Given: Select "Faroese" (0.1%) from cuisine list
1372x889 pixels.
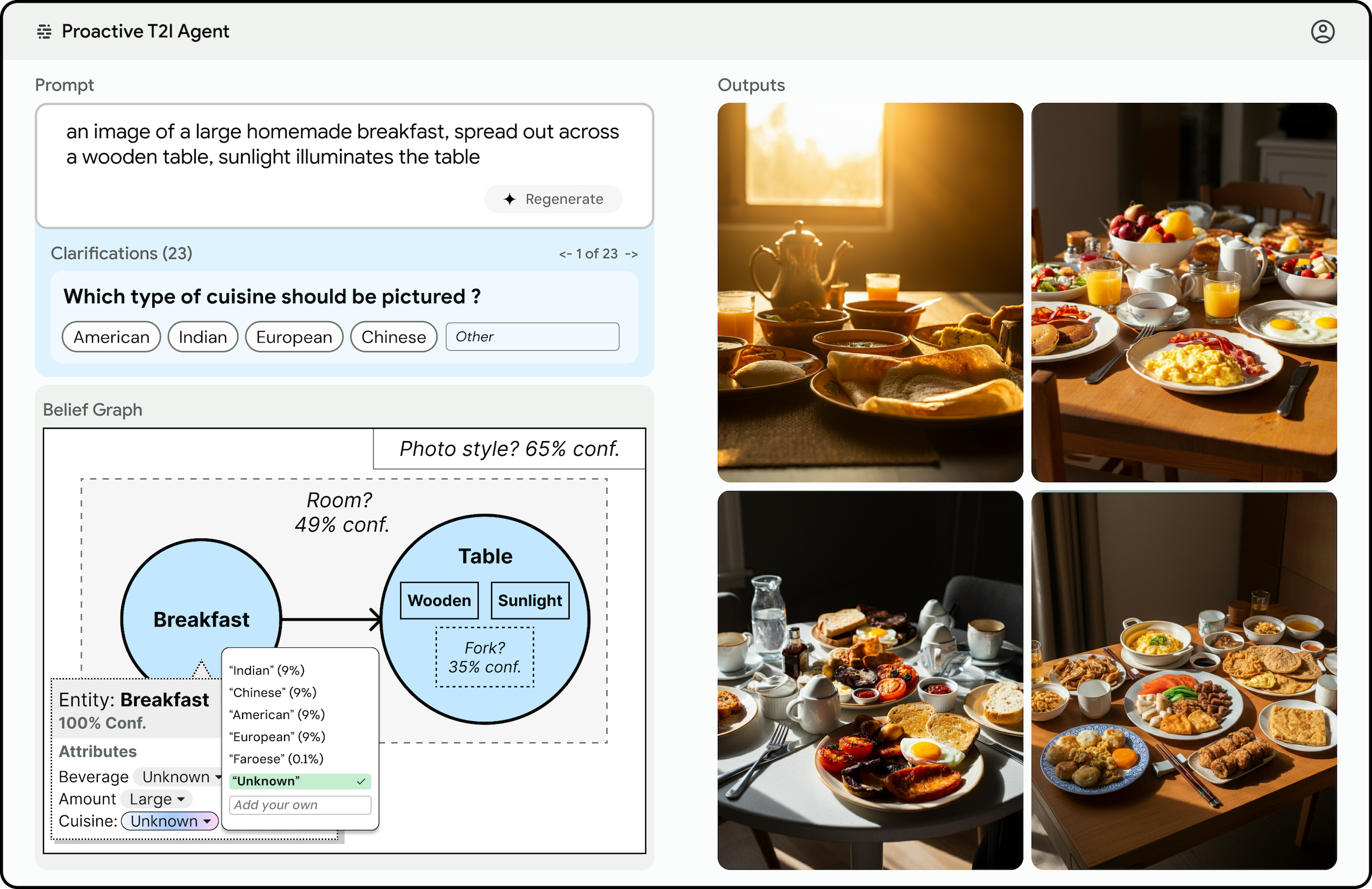Looking at the screenshot, I should (x=276, y=759).
